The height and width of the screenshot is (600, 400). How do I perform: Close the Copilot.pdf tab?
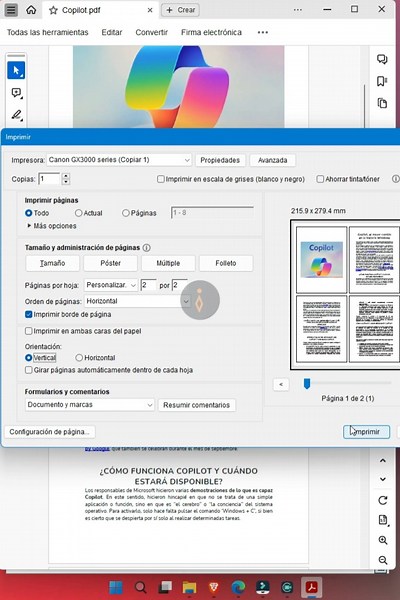[150, 10]
